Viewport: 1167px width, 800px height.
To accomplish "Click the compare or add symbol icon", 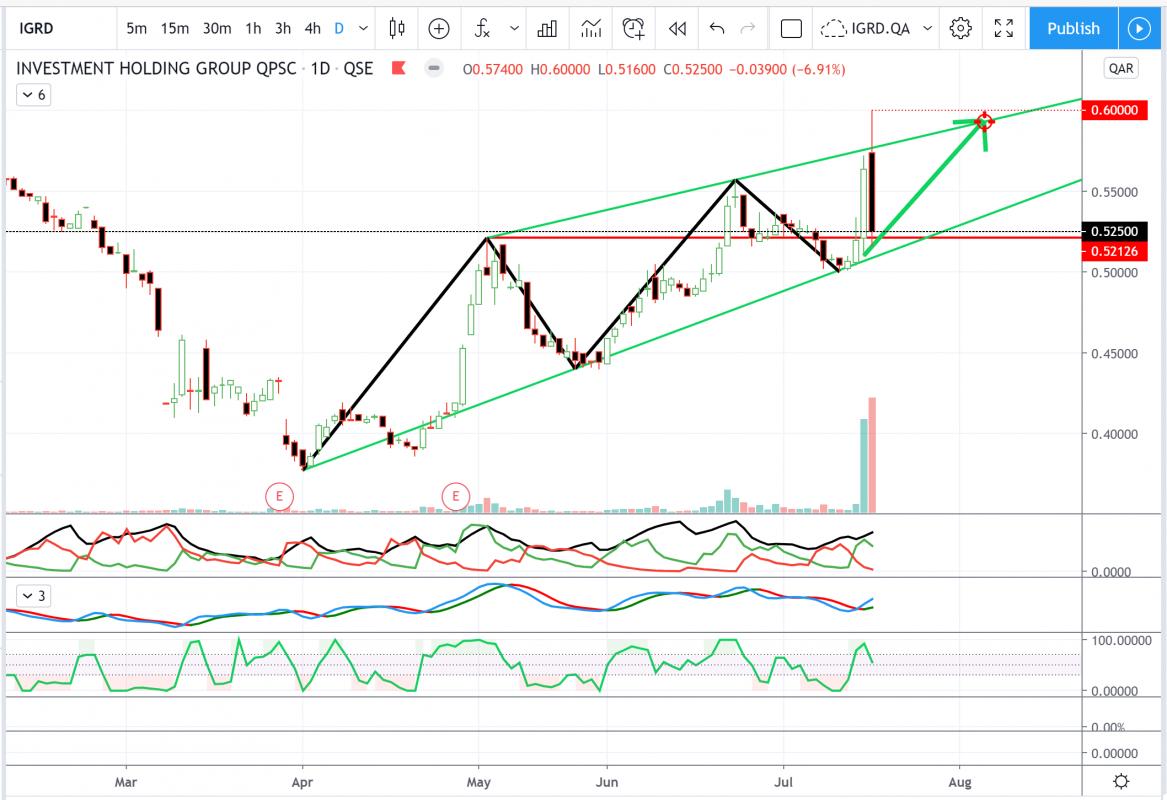I will pos(439,28).
